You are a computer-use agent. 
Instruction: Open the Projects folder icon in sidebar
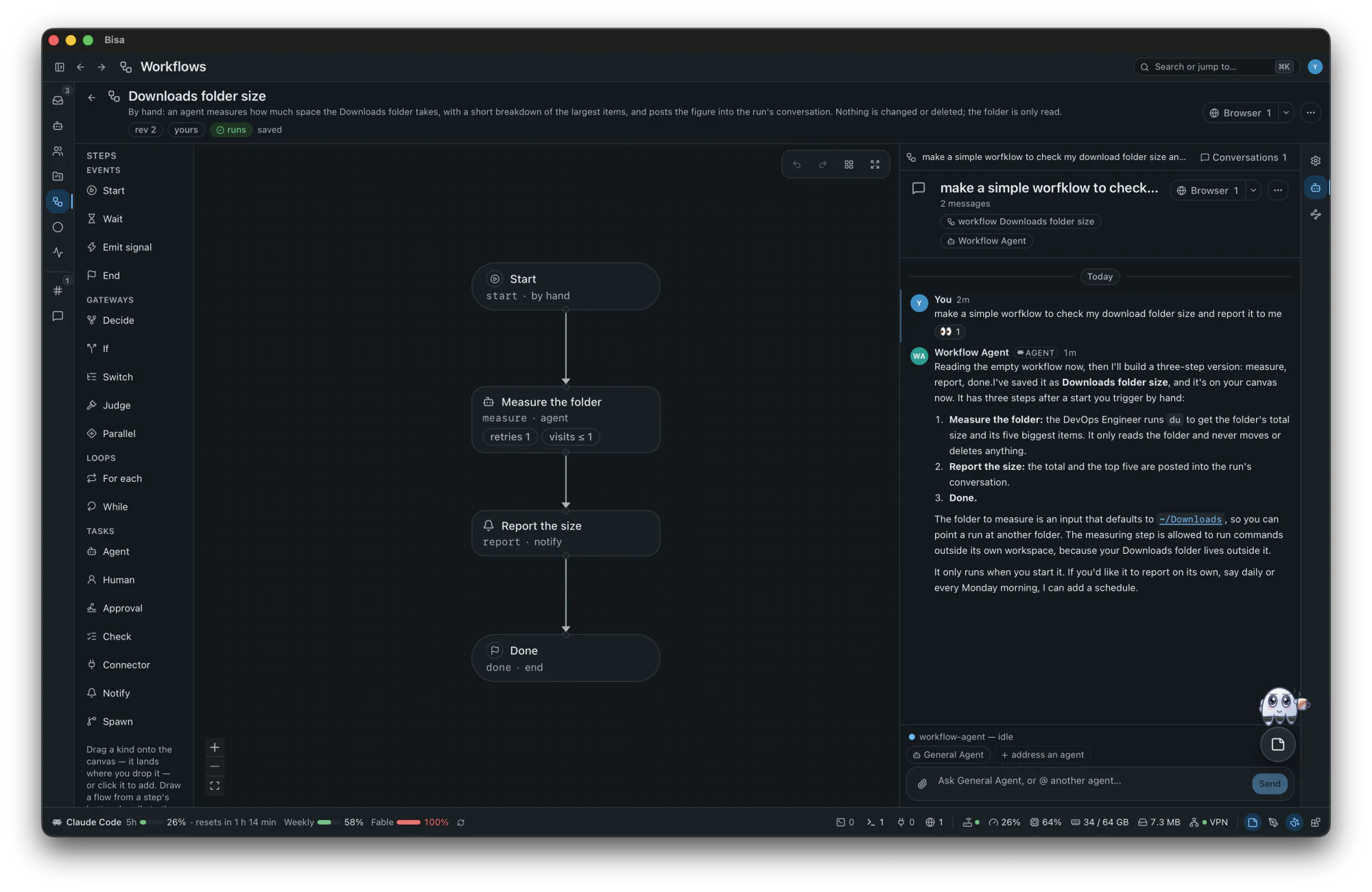coord(58,176)
